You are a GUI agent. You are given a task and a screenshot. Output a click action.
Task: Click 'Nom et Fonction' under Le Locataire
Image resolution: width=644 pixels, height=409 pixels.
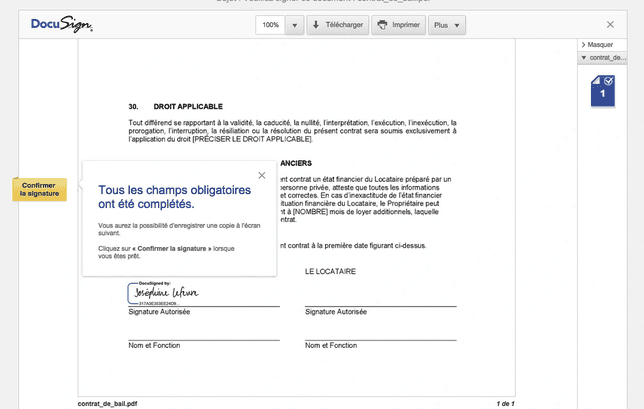pyautogui.click(x=331, y=345)
